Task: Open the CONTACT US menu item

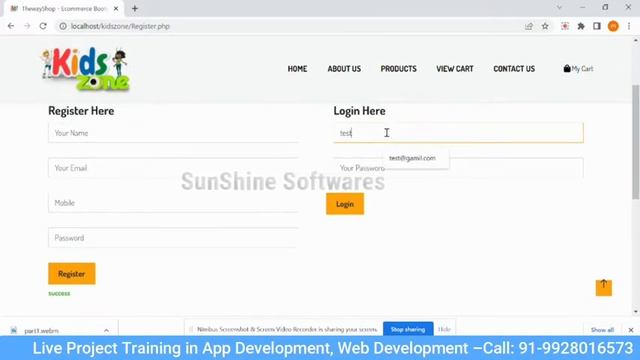Action: click(514, 69)
